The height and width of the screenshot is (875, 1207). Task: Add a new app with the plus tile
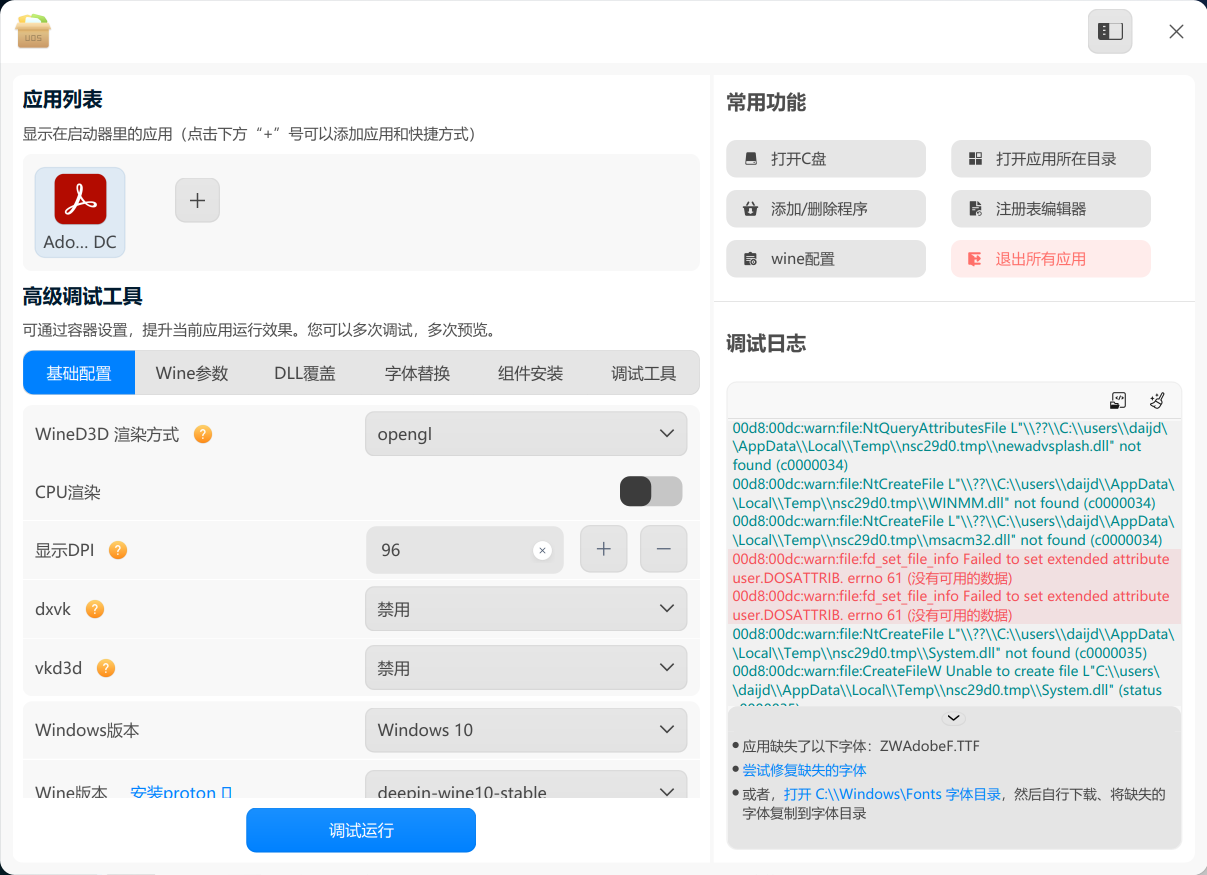(x=198, y=200)
